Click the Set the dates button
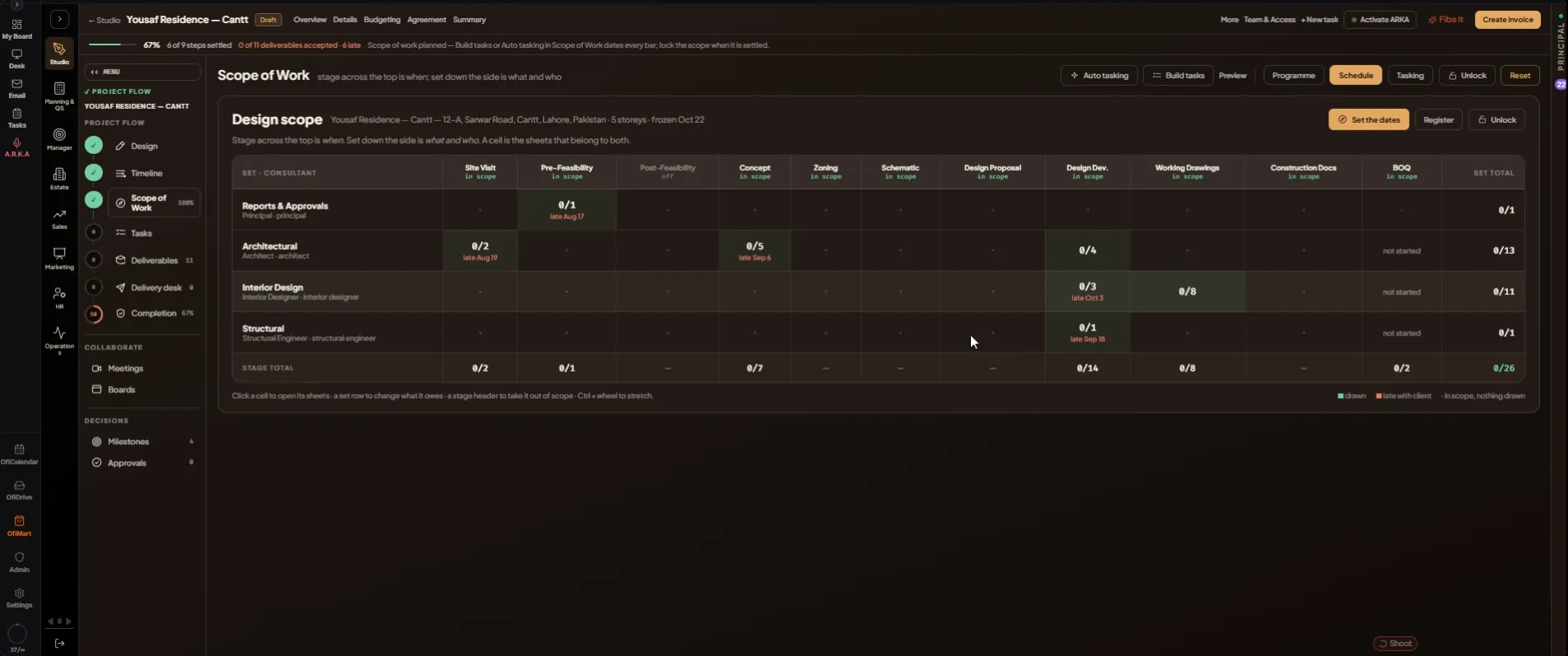 pyautogui.click(x=1369, y=119)
